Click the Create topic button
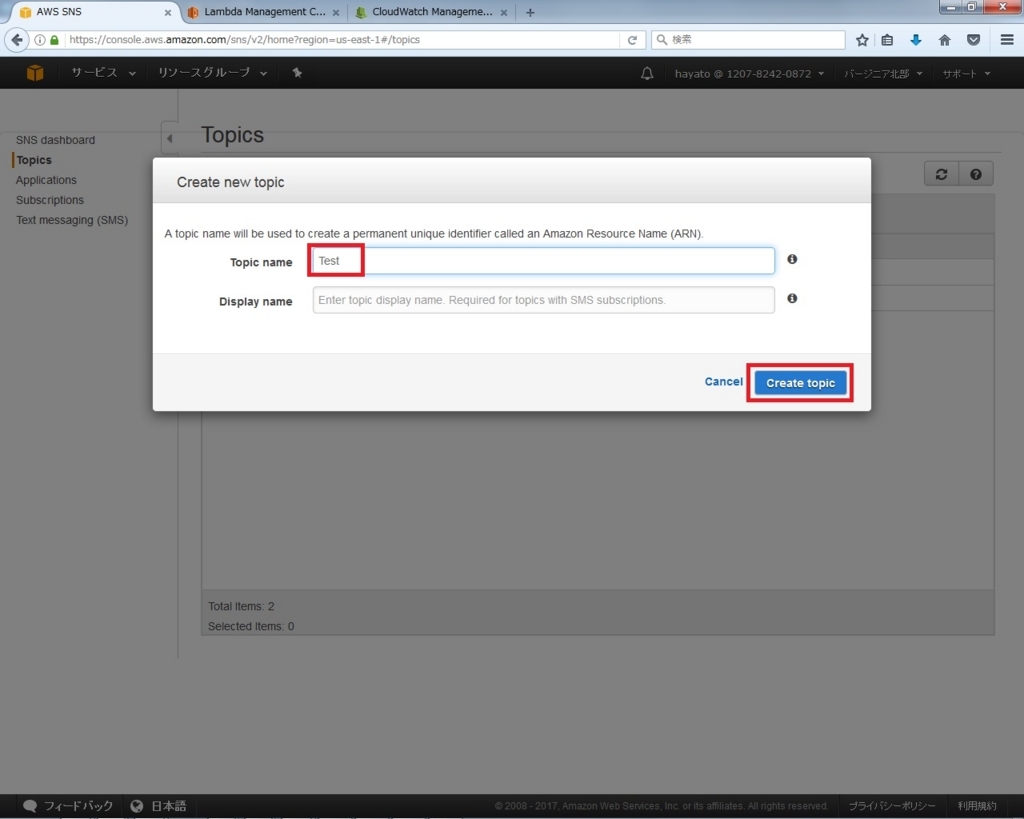Viewport: 1024px width, 819px height. click(x=800, y=383)
